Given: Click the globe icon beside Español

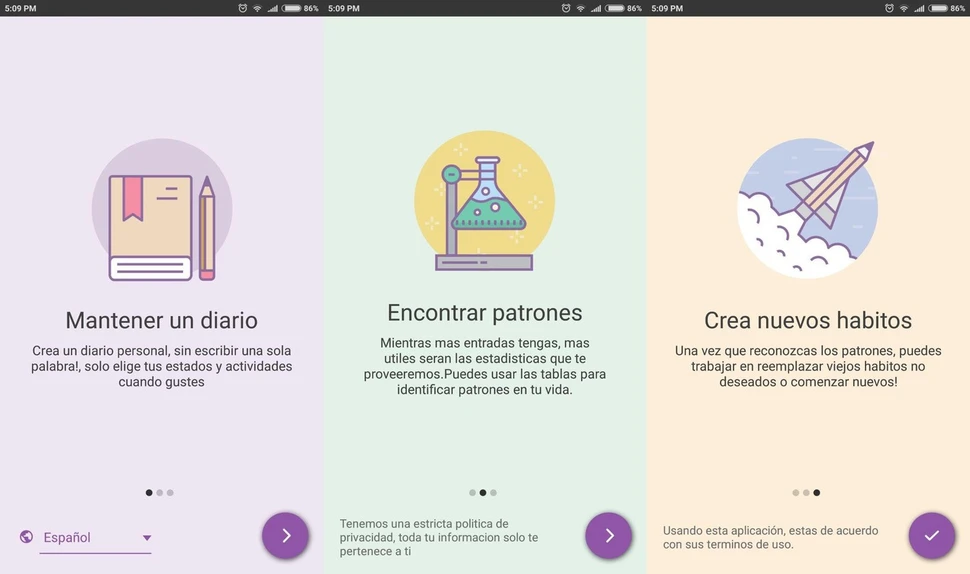Looking at the screenshot, I should (x=26, y=537).
